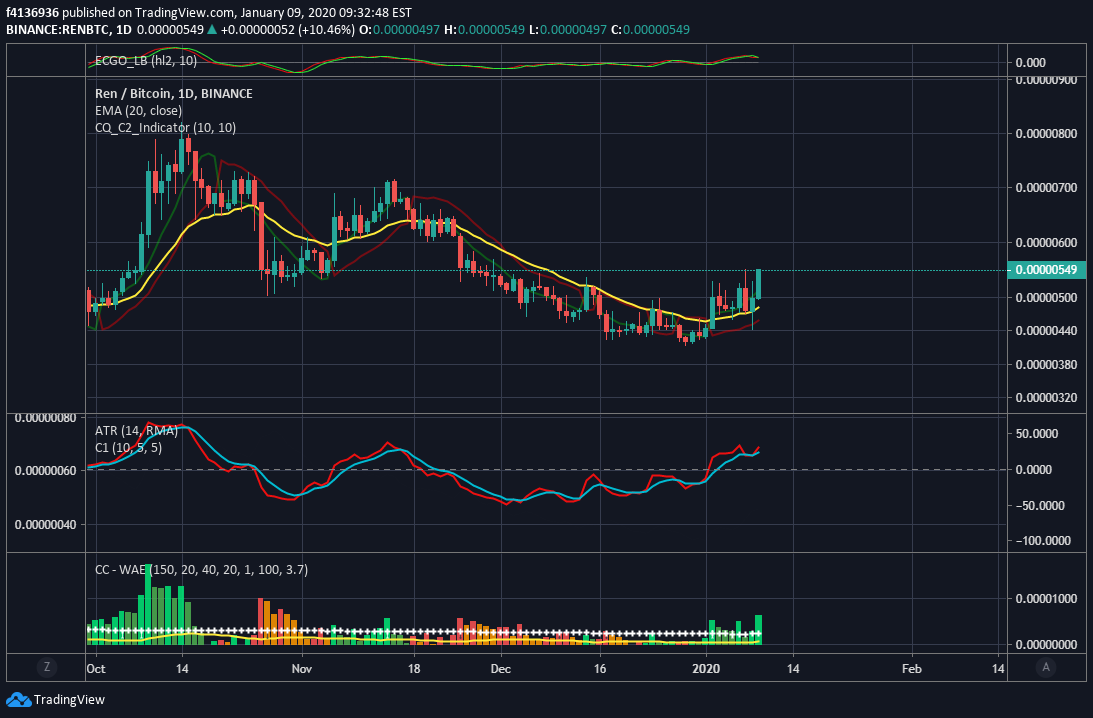Select the ATR (14, RMA) indicator label

pyautogui.click(x=136, y=431)
